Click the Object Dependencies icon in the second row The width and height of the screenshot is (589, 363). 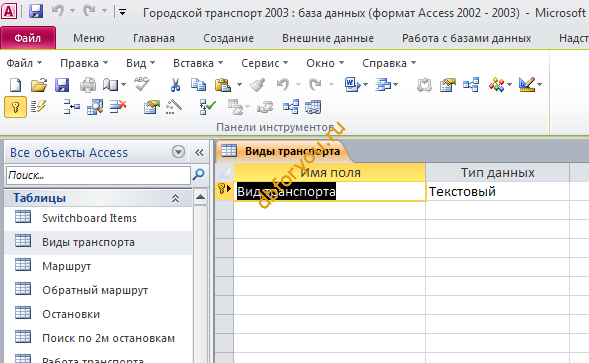tap(291, 107)
